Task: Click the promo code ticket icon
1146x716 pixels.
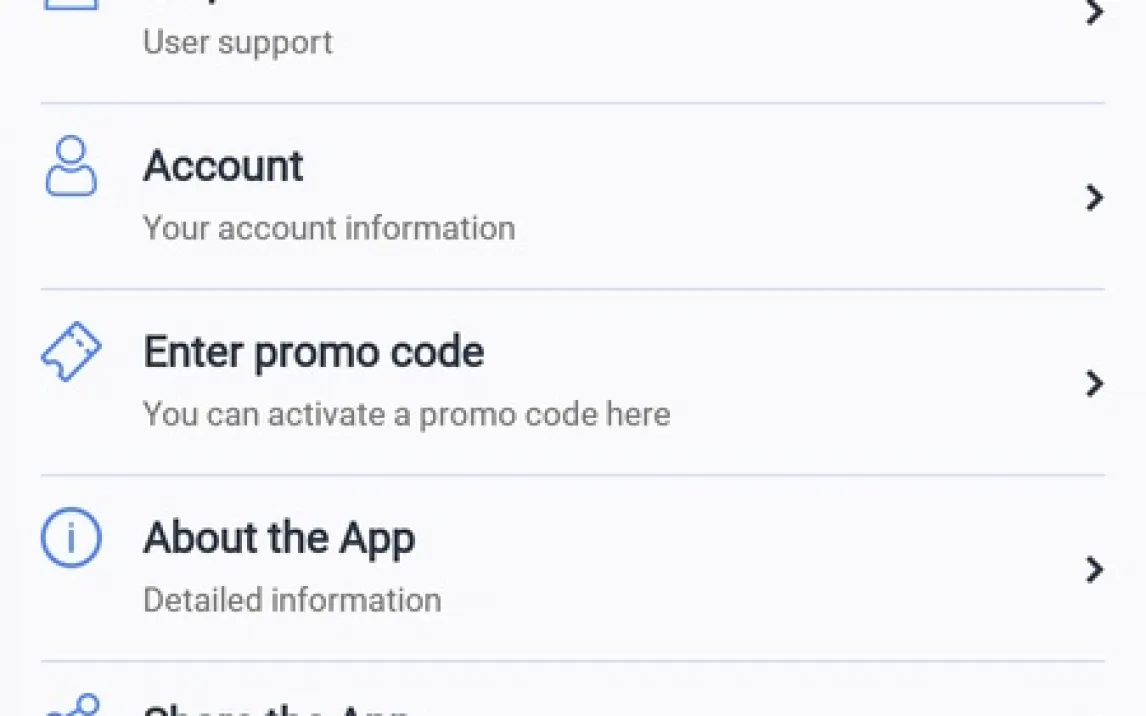Action: [71, 353]
